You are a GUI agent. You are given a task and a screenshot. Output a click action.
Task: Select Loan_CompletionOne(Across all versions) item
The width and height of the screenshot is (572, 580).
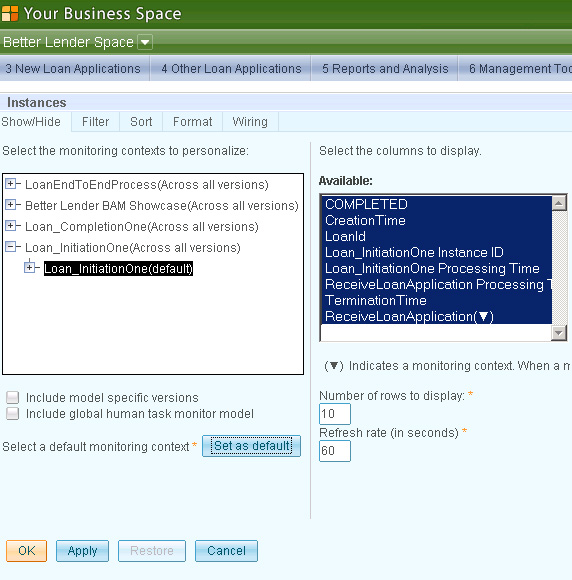[142, 227]
